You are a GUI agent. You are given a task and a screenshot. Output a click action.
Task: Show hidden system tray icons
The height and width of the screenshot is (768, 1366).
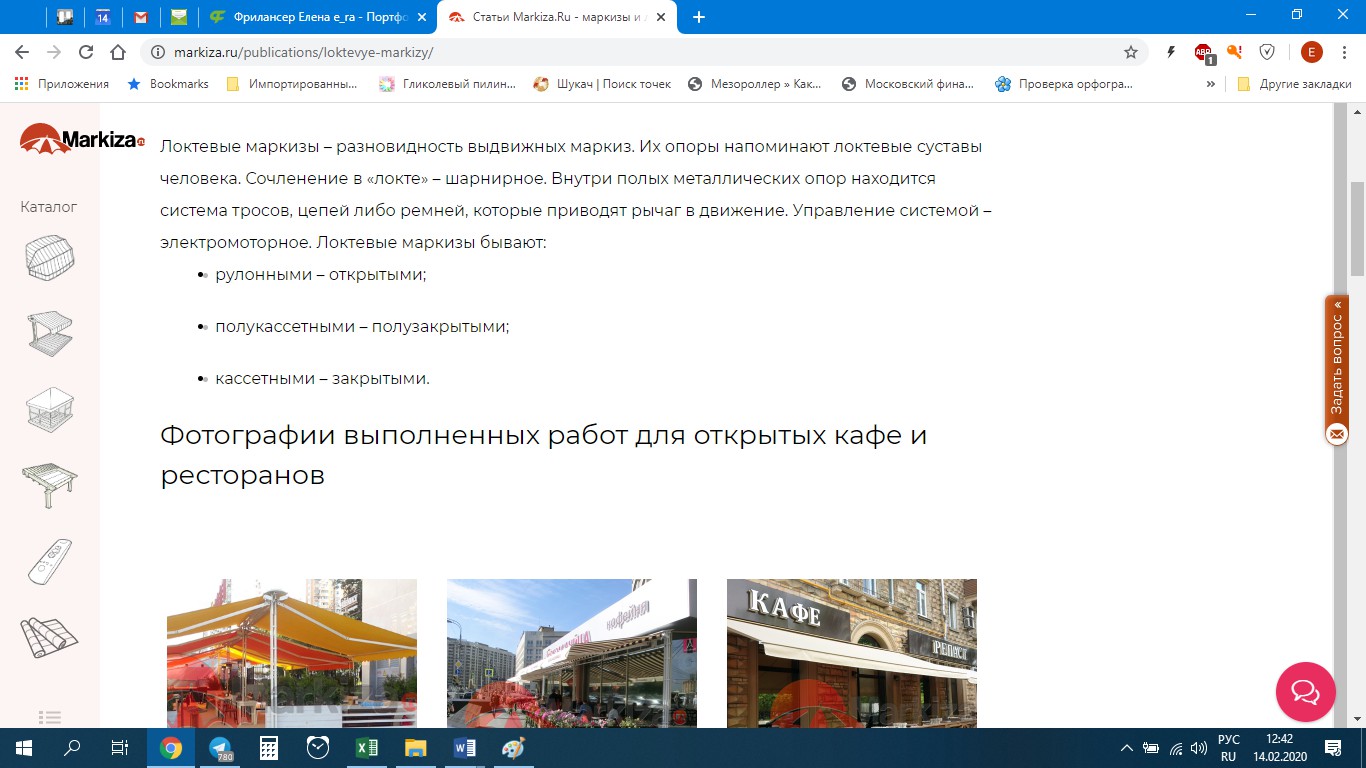(x=1127, y=748)
